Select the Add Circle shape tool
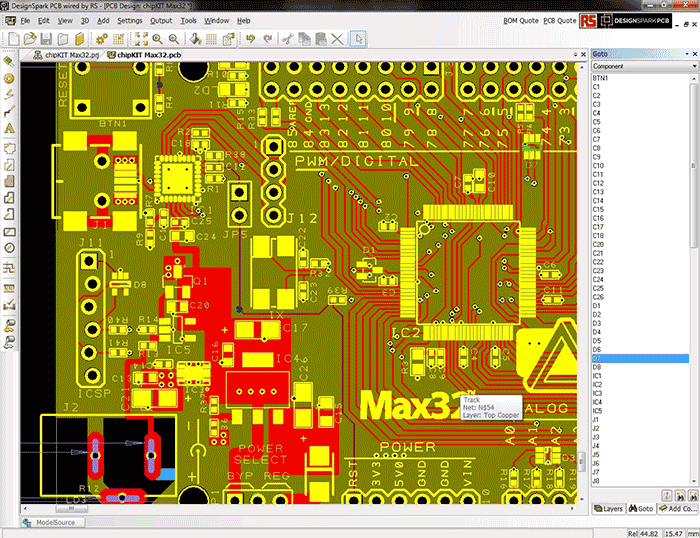700x538 pixels. [x=9, y=248]
